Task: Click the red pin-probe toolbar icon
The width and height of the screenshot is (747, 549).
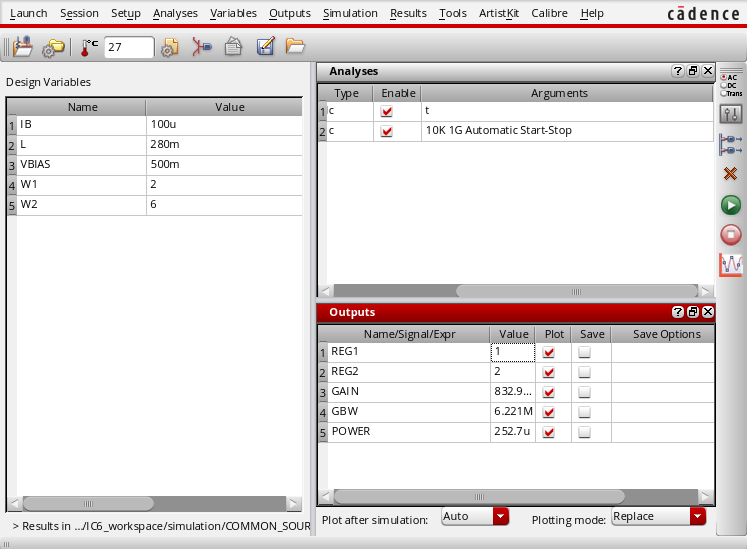Action: pos(202,47)
